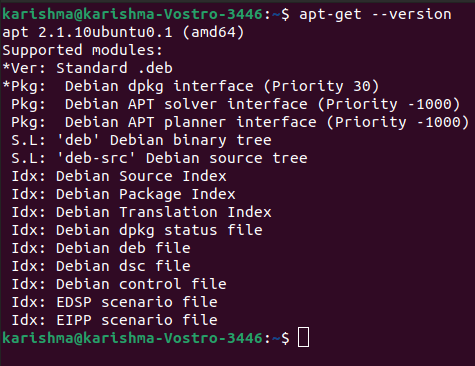Click the 'apt 2.1.10ubuntu0.1 (amd64)' version line
The width and height of the screenshot is (475, 366).
[x=123, y=32]
